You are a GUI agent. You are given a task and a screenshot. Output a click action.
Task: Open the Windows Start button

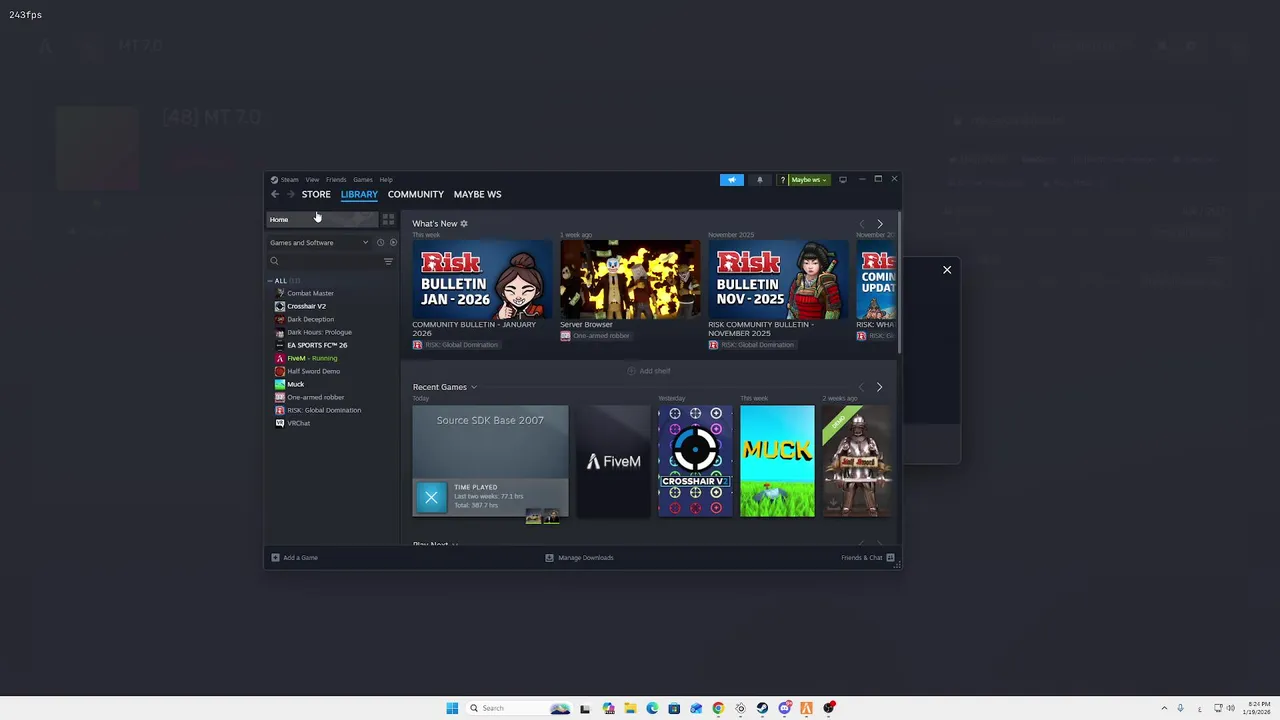(452, 708)
